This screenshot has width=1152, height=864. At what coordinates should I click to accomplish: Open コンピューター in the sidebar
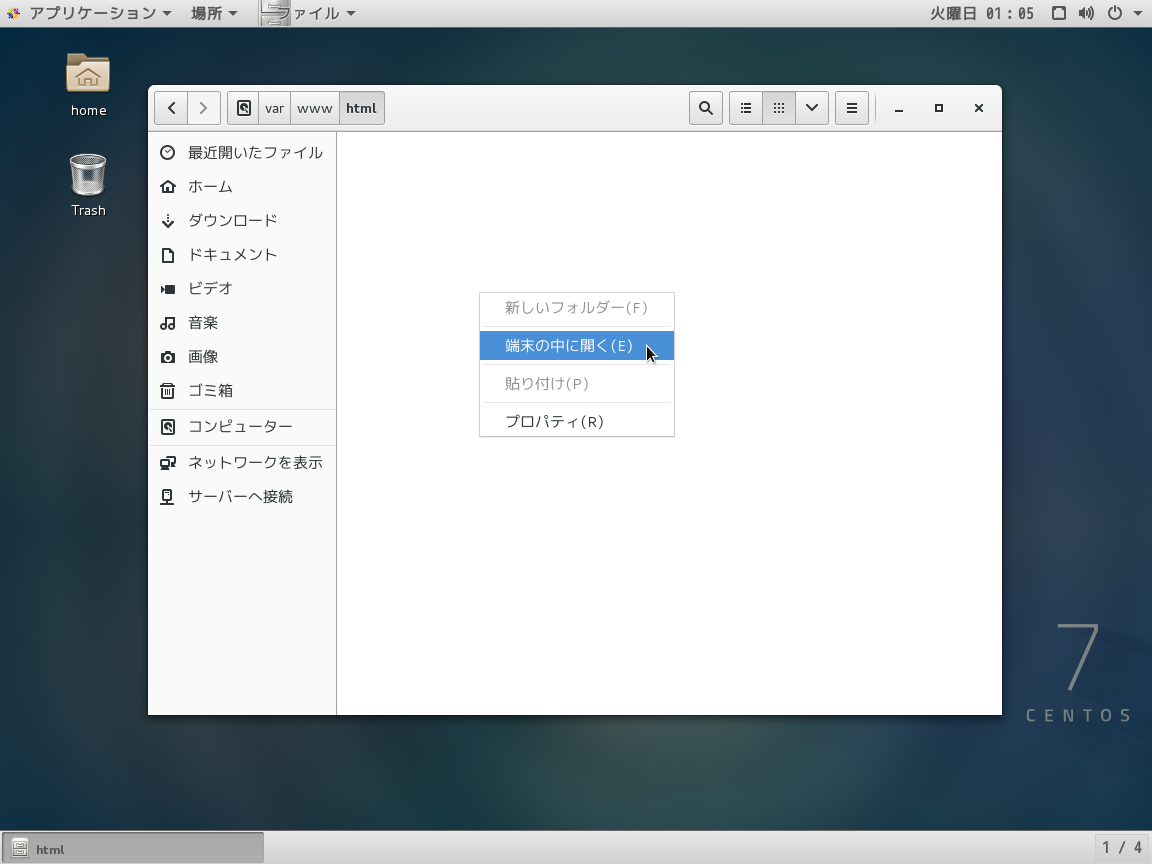[242, 427]
